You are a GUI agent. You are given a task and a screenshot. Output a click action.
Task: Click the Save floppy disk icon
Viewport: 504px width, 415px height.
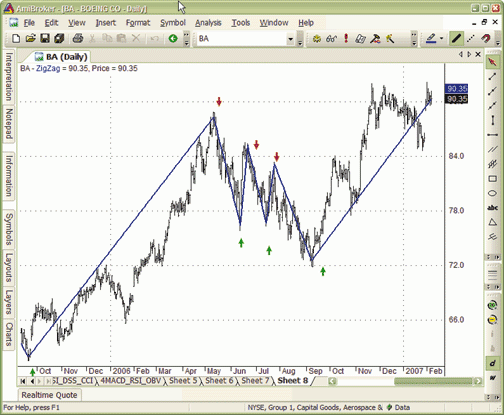(x=45, y=39)
